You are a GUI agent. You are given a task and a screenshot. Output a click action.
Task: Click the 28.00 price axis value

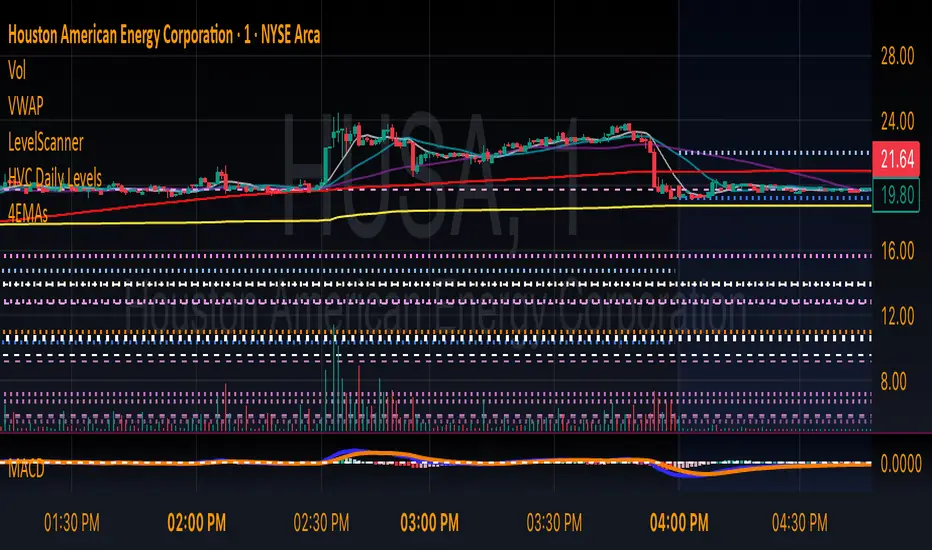coord(898,56)
